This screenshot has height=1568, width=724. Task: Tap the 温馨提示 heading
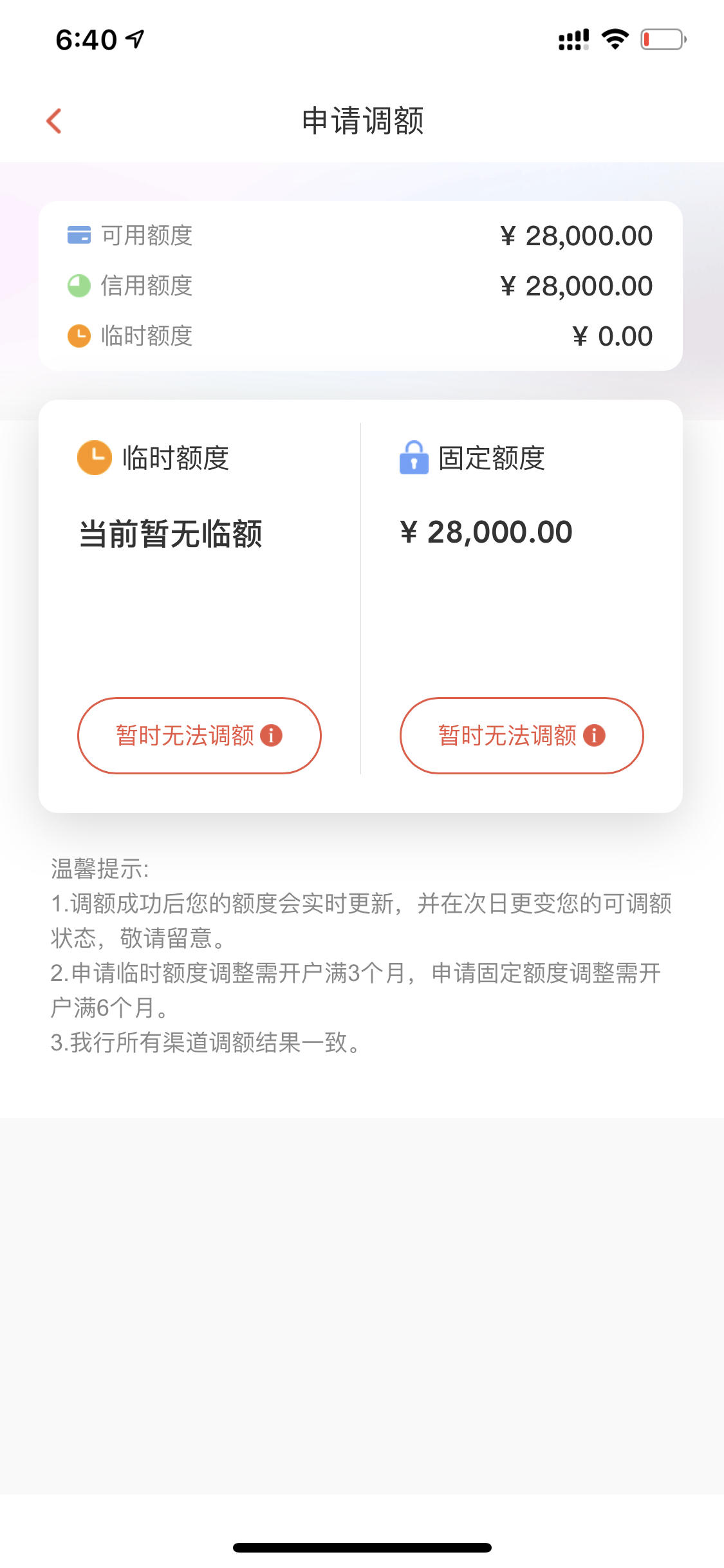[100, 869]
